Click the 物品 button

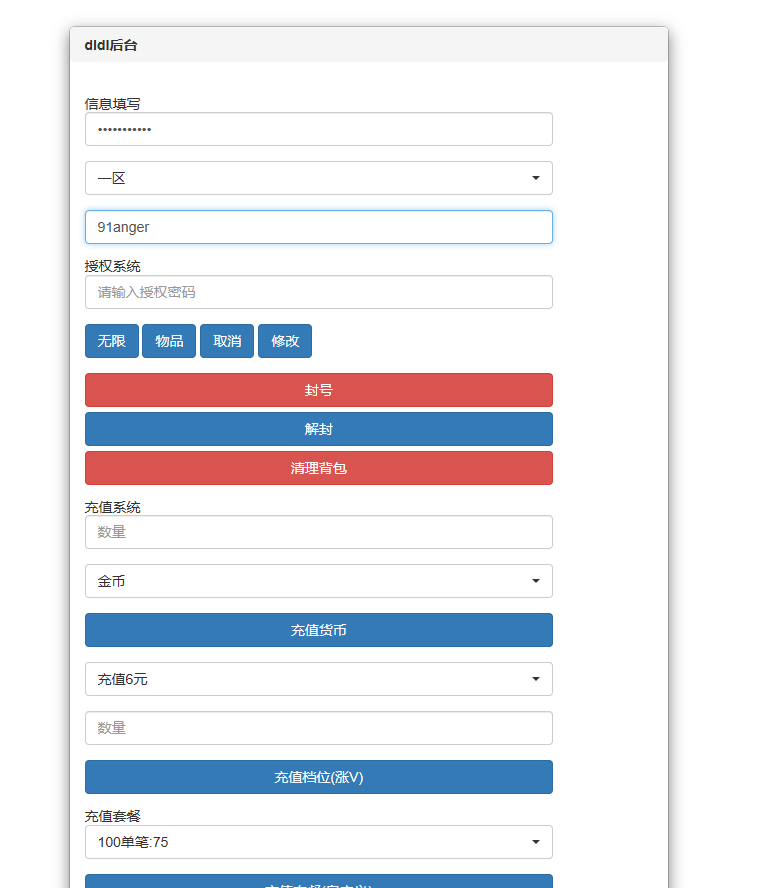click(x=169, y=341)
